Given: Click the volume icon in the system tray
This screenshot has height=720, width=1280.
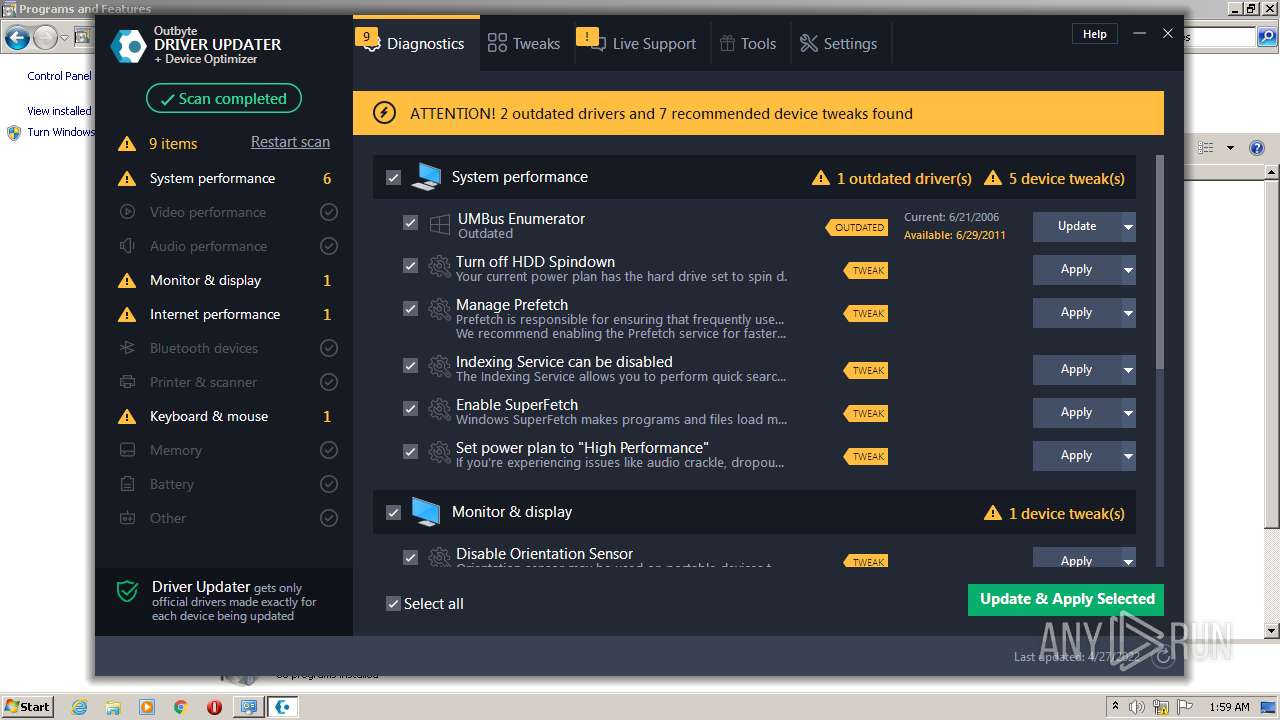Looking at the screenshot, I should (1135, 707).
